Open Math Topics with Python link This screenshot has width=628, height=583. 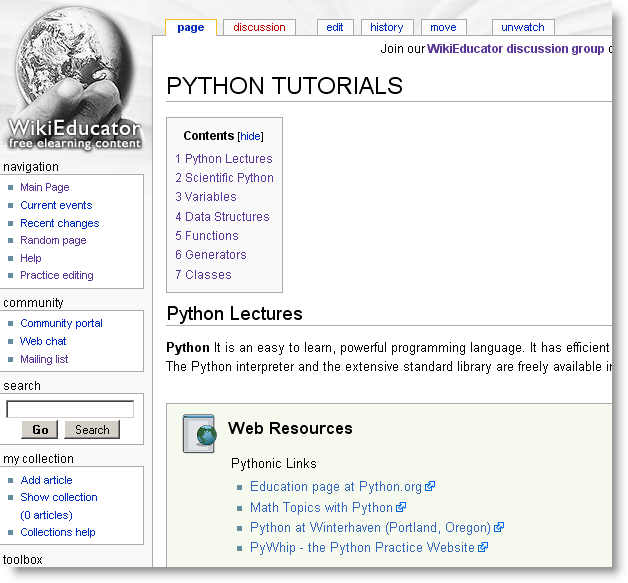pos(321,507)
